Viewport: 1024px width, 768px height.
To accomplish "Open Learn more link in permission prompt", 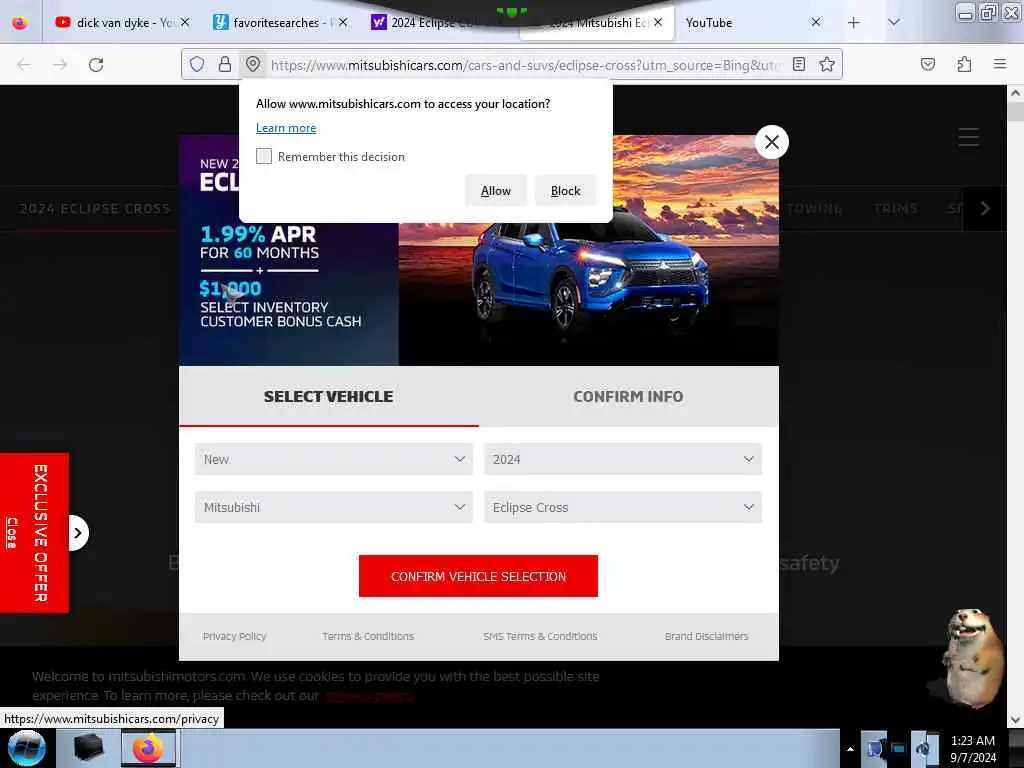I will click(286, 128).
